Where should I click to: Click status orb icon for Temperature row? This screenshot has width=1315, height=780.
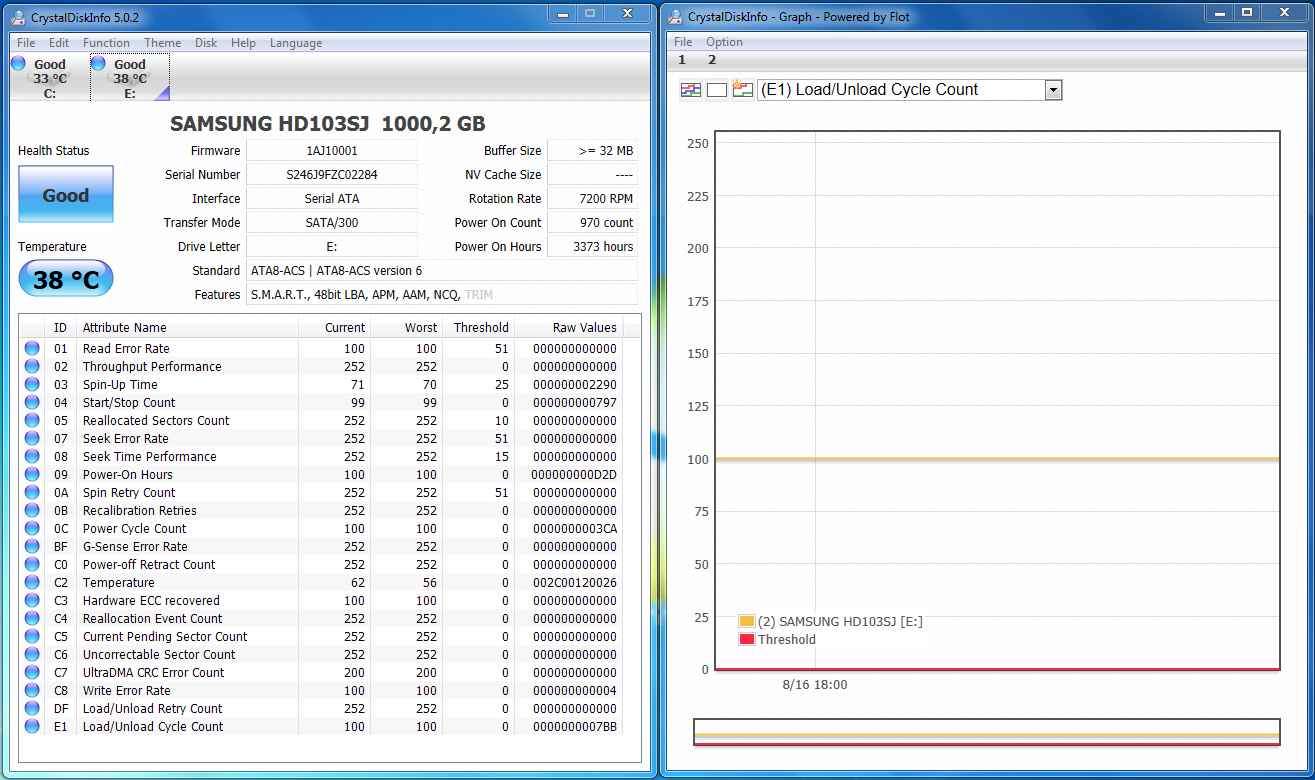tap(32, 583)
